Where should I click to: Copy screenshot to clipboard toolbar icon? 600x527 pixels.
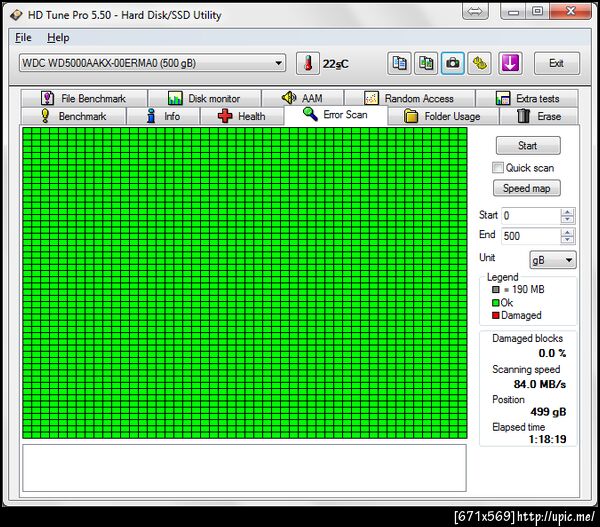pos(426,63)
